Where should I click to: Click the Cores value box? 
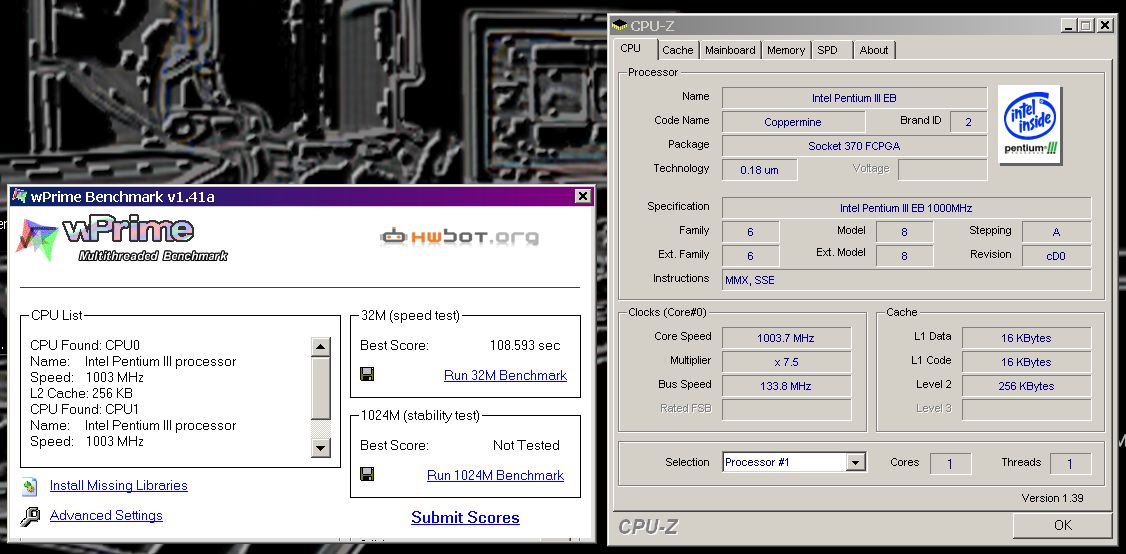click(x=951, y=463)
